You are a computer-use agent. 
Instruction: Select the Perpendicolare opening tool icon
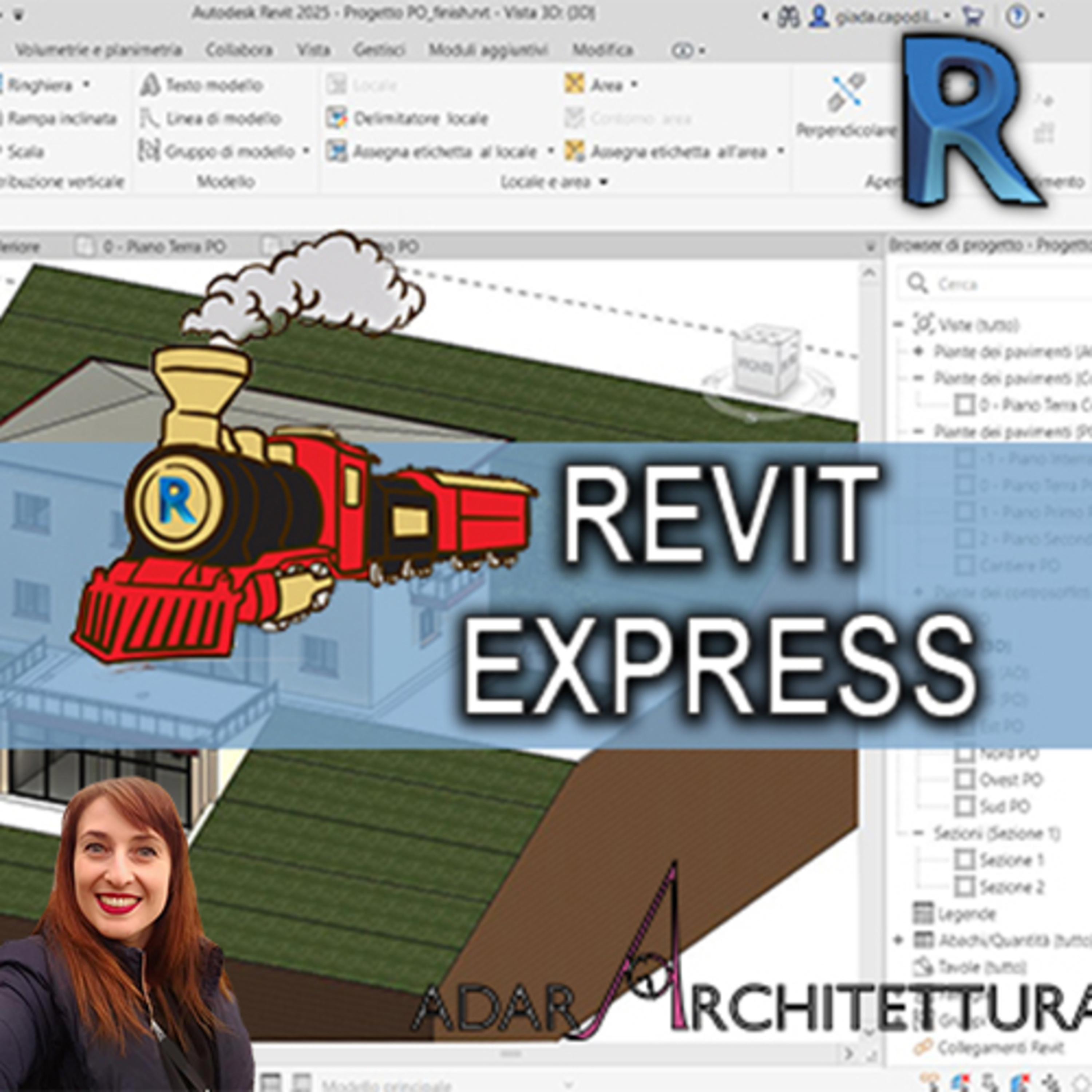pos(846,93)
